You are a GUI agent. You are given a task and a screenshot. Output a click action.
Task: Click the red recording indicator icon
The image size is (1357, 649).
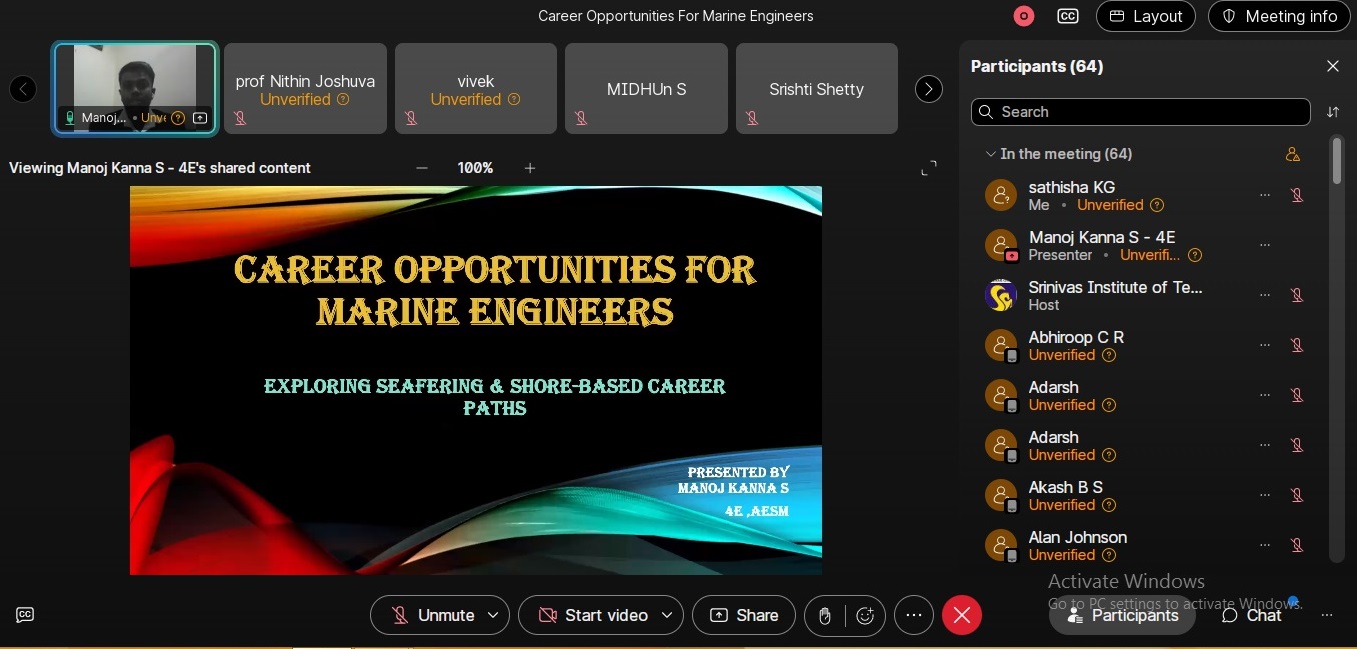pyautogui.click(x=1023, y=16)
